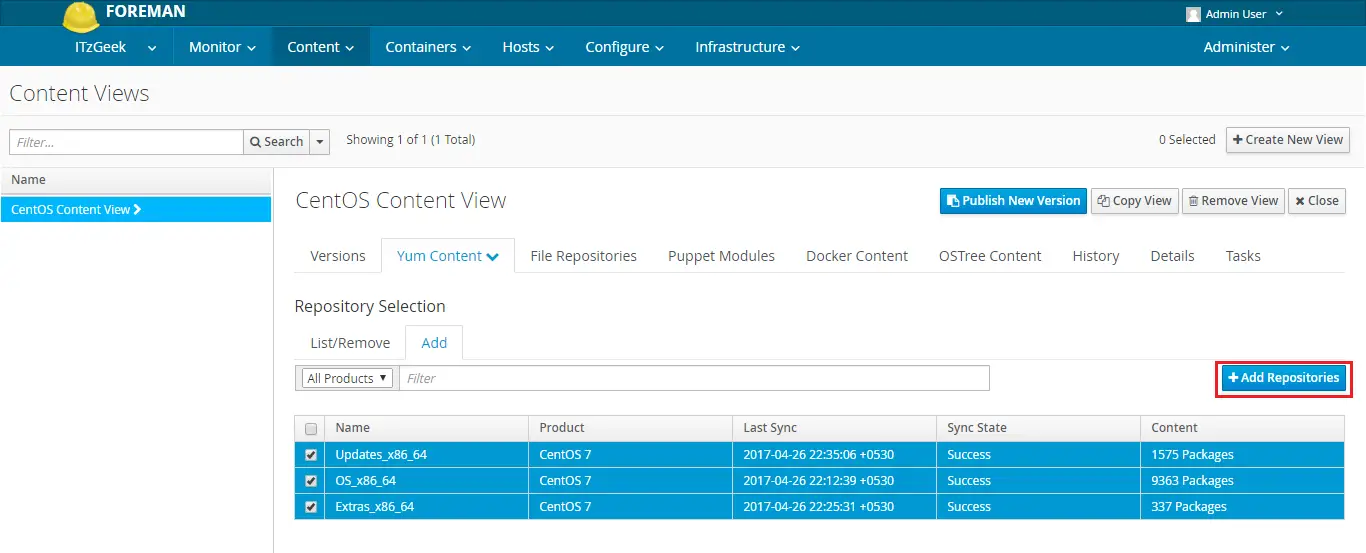Switch to the Puppet Modules tab
The height and width of the screenshot is (553, 1366).
click(721, 256)
